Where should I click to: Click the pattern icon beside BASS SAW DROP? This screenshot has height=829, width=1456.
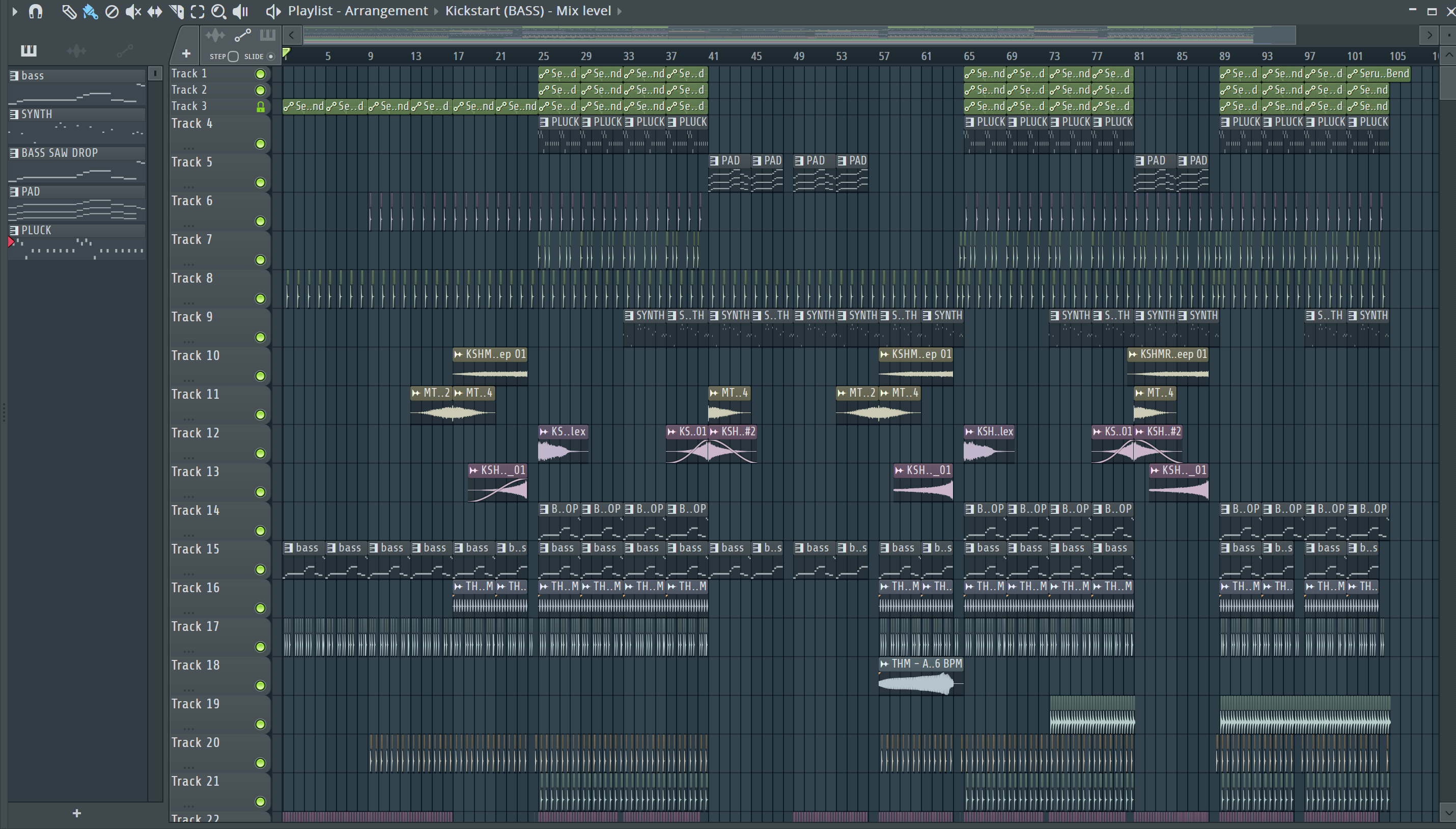click(14, 153)
